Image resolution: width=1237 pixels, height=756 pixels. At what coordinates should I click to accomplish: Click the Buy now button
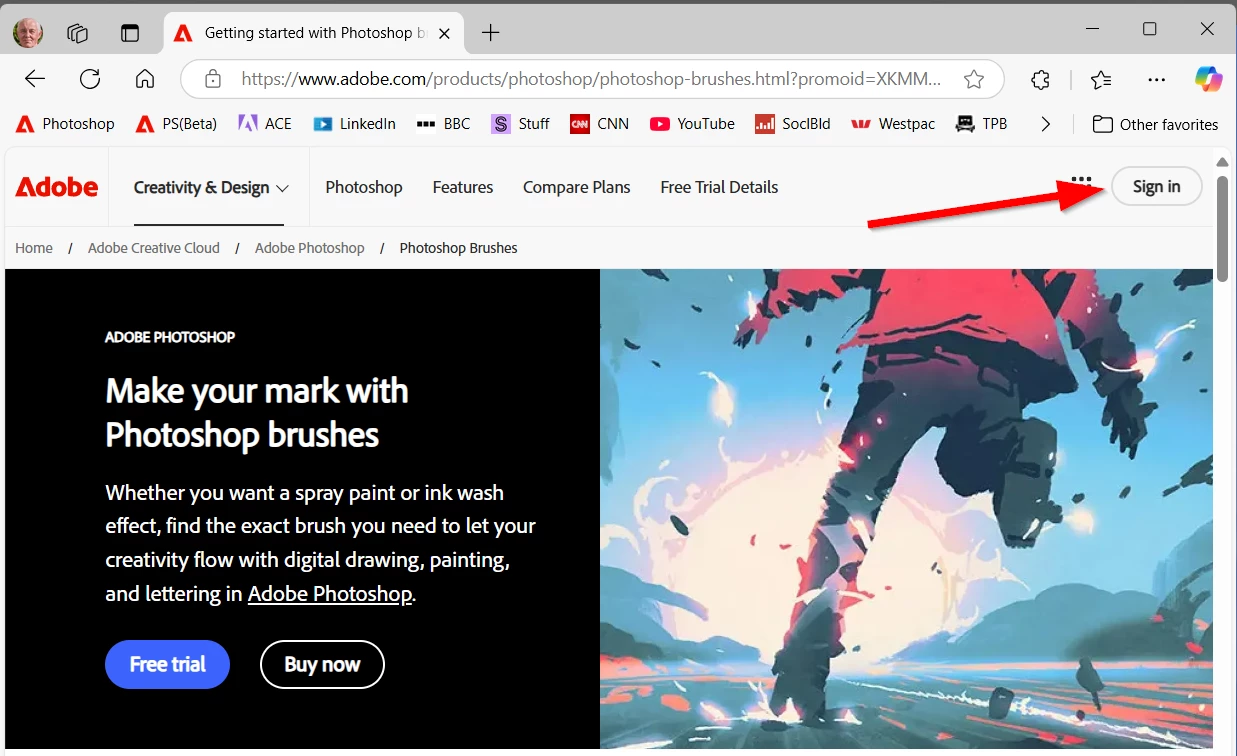(322, 664)
